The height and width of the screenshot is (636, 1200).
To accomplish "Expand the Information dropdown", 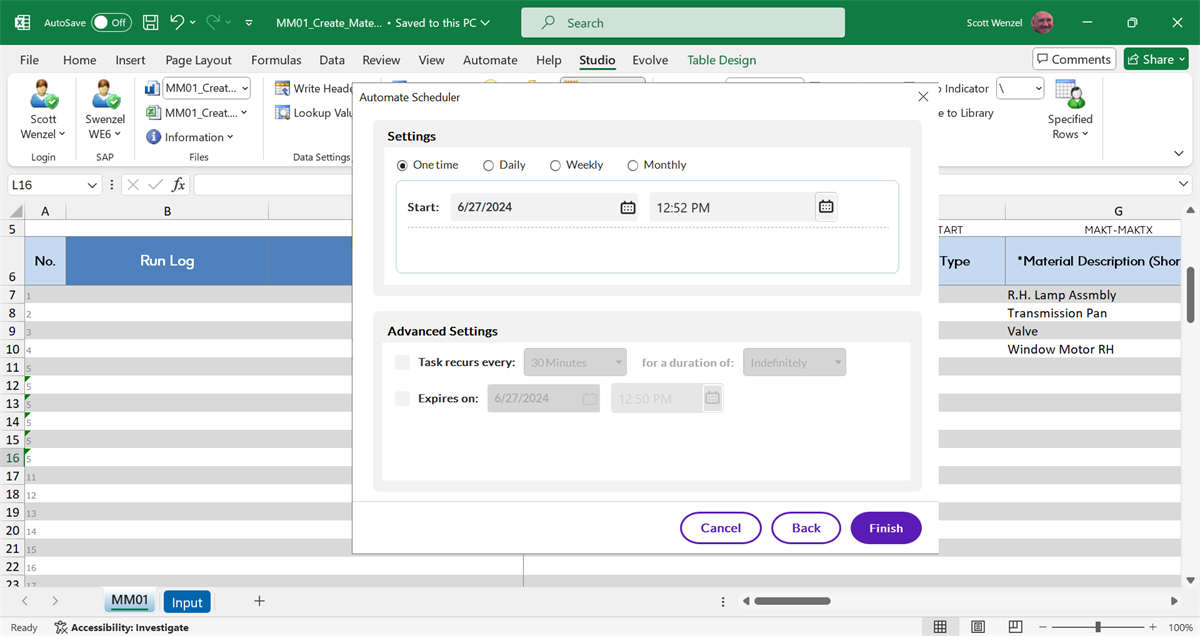I will click(190, 137).
